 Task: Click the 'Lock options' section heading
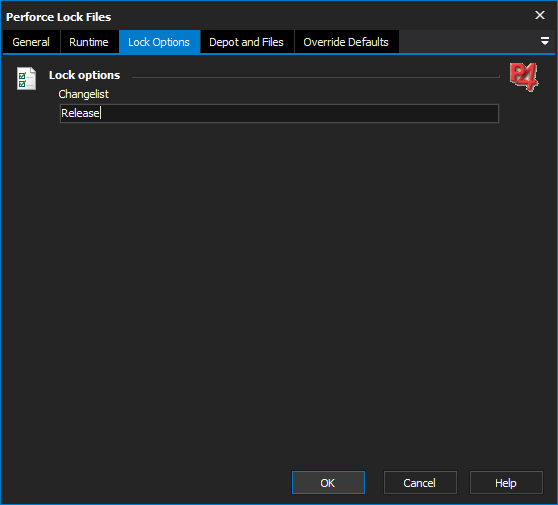(84, 75)
